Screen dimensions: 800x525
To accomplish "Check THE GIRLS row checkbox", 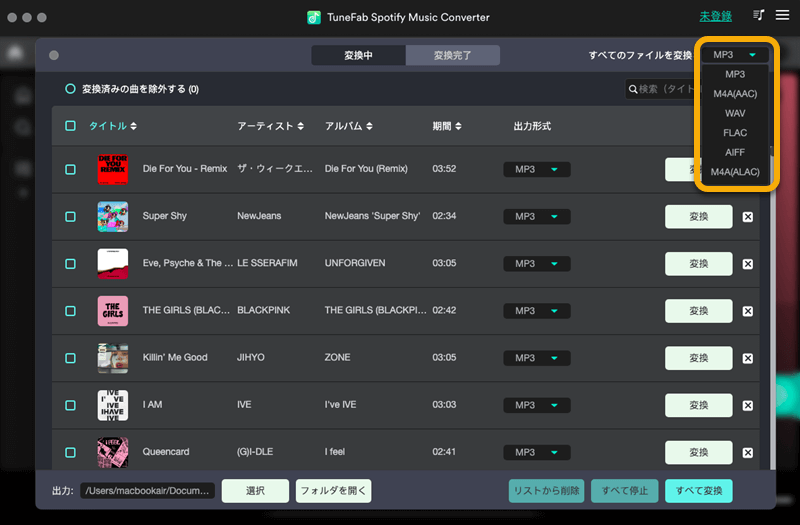I will (70, 311).
